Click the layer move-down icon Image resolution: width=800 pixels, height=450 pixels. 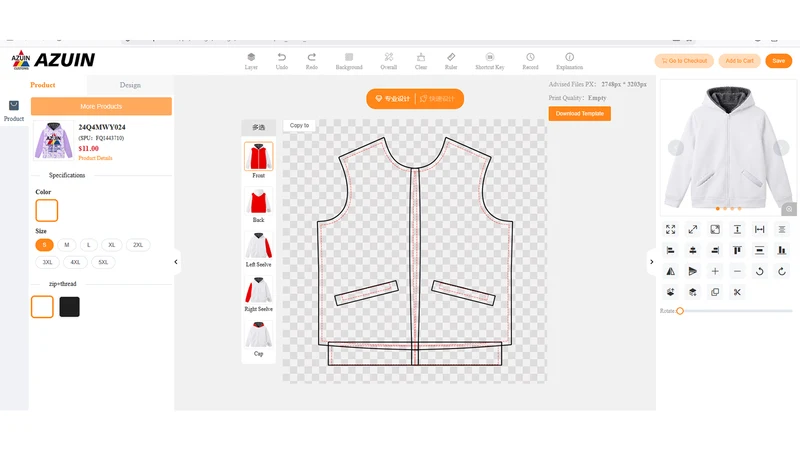[693, 292]
